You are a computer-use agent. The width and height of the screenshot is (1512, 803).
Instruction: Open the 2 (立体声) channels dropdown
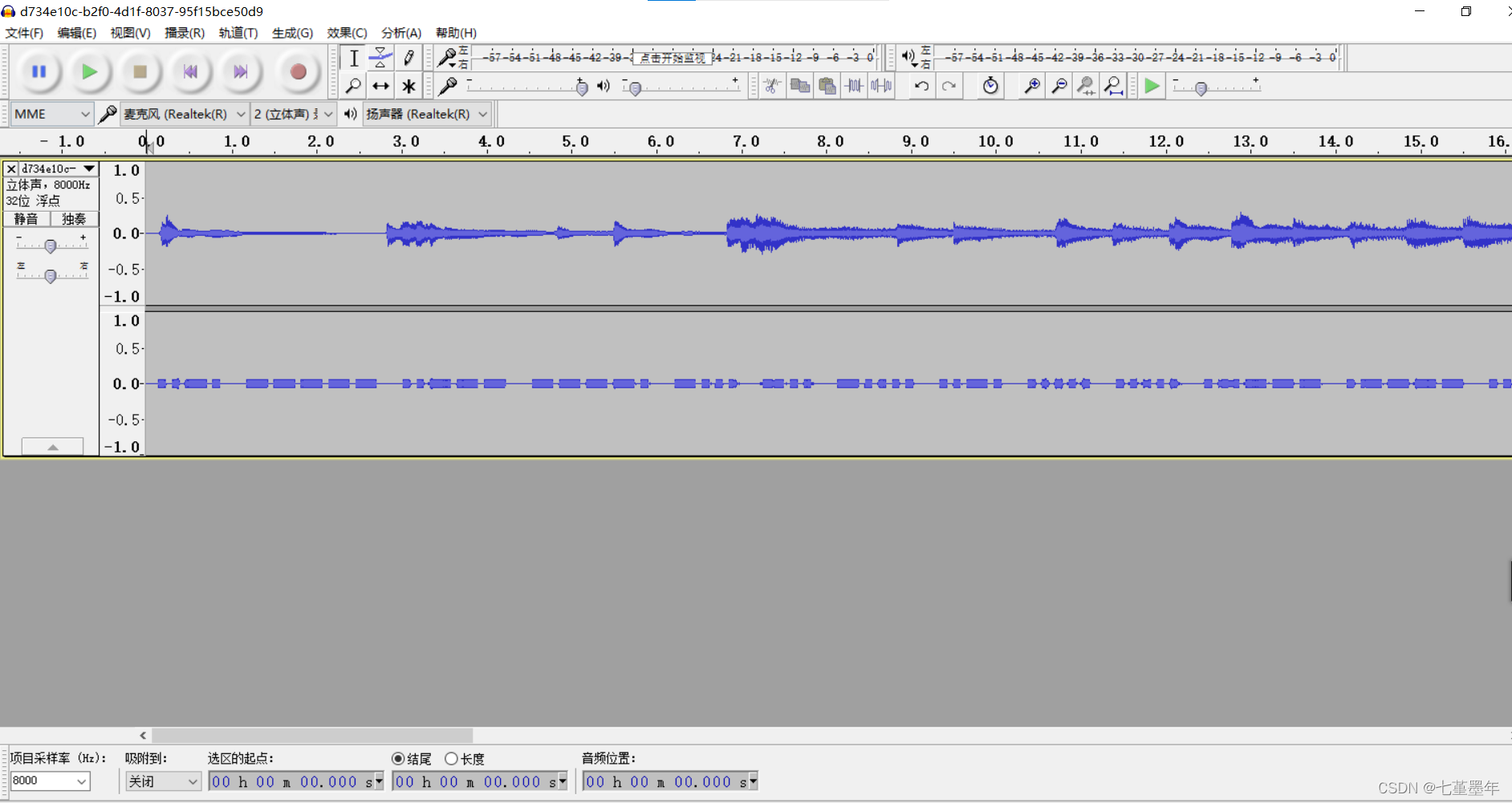coord(293,114)
